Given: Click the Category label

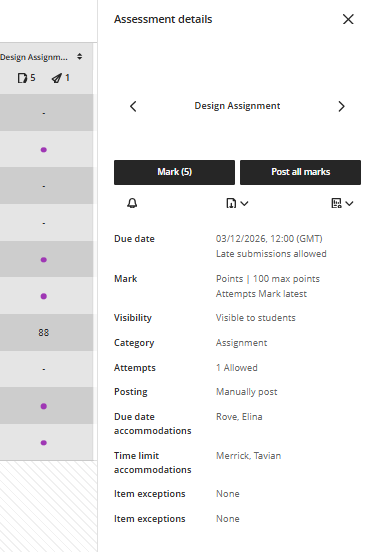Looking at the screenshot, I should coord(134,343).
